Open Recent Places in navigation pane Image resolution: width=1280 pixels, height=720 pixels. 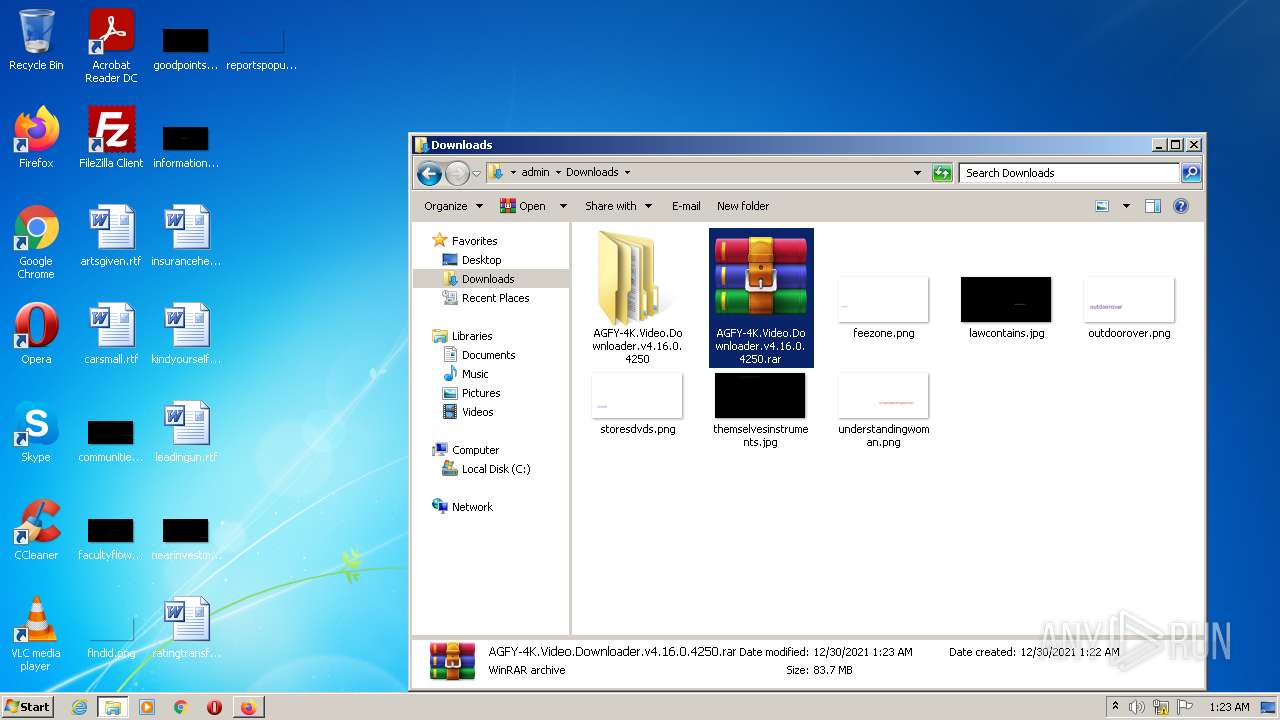point(495,298)
